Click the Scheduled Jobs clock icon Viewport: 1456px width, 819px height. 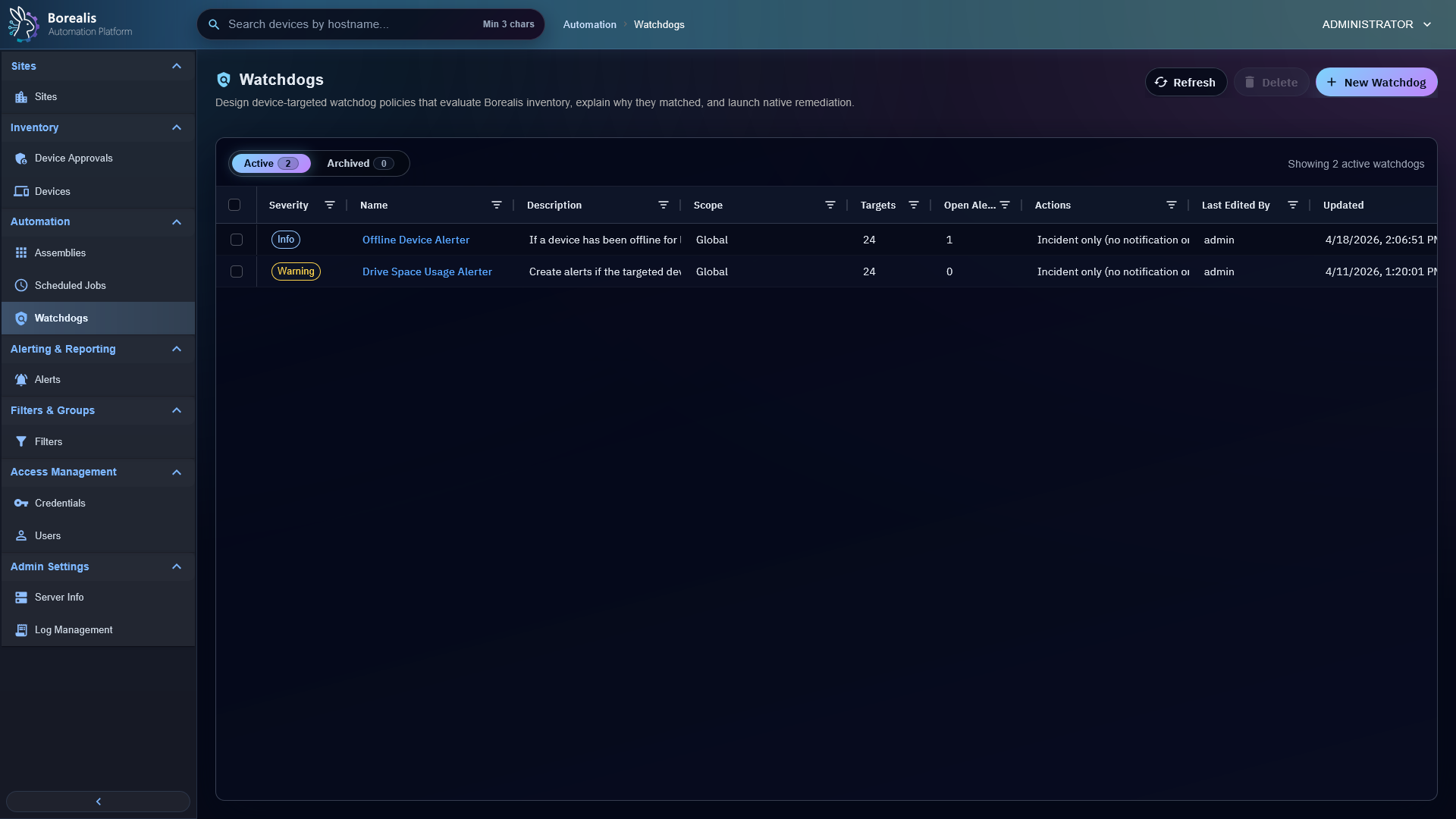(x=21, y=285)
